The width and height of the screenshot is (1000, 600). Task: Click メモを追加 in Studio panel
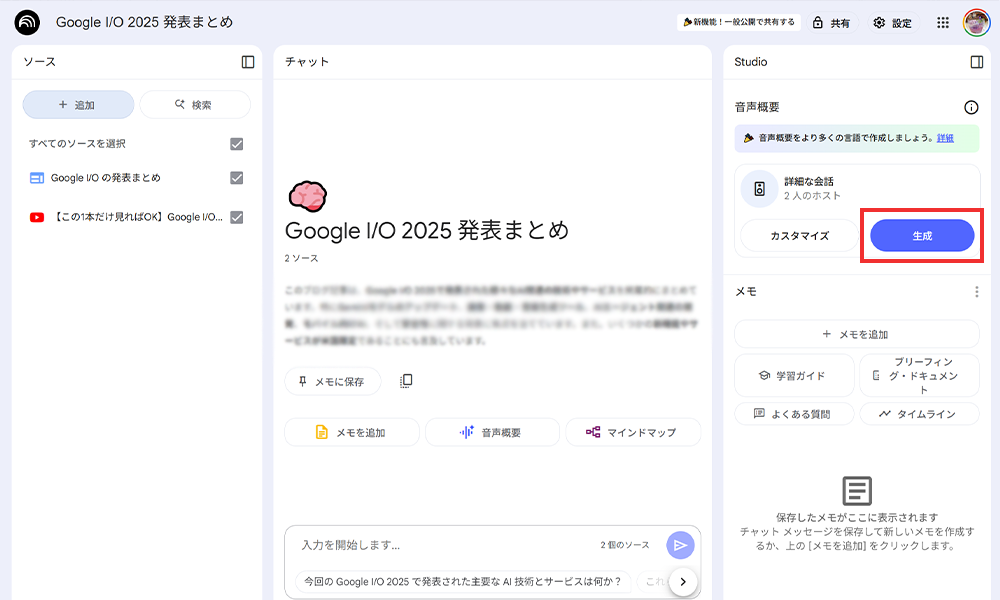(857, 334)
